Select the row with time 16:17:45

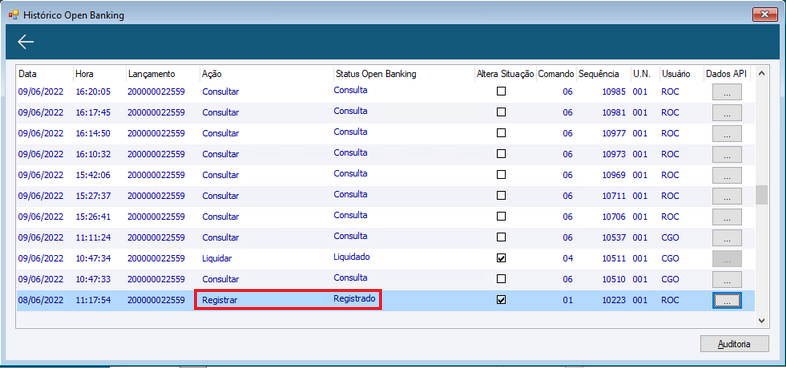tap(385, 113)
